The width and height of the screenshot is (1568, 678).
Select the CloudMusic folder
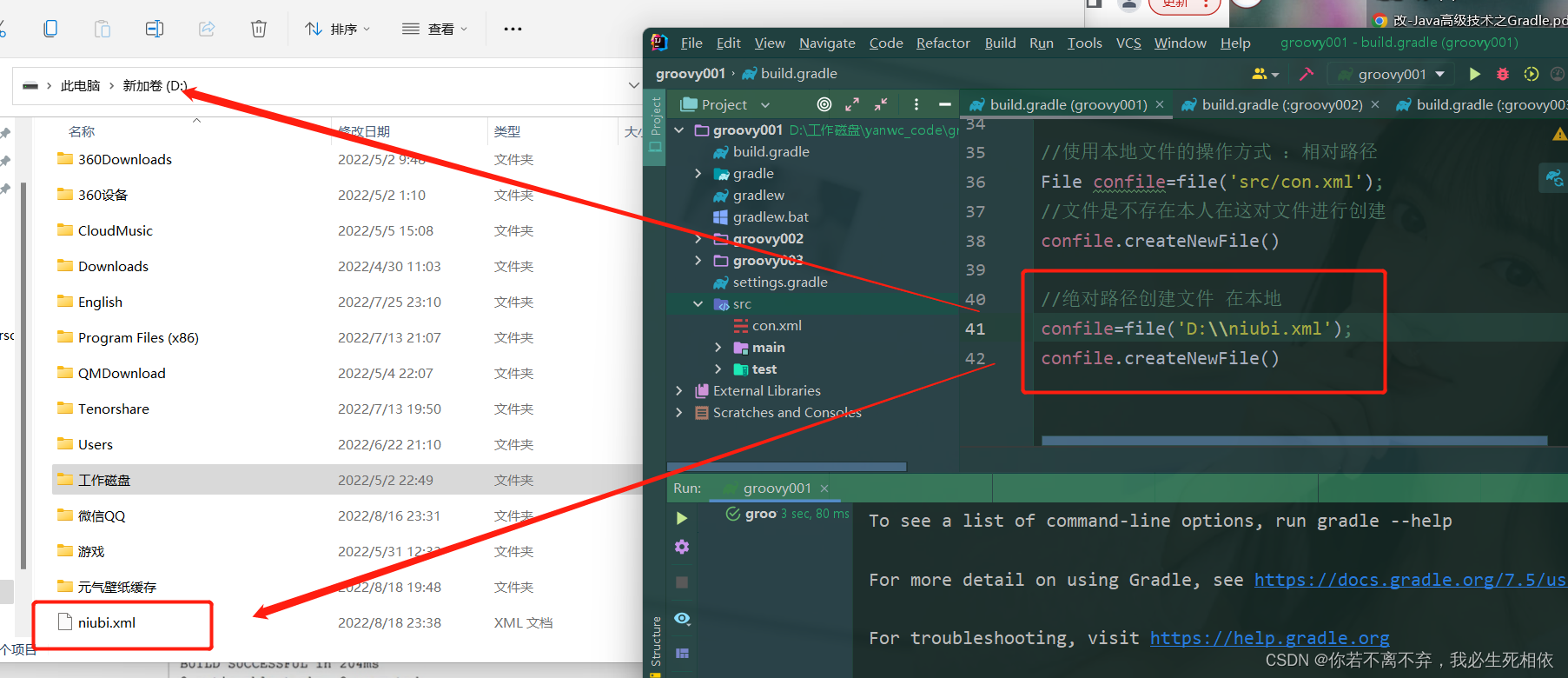pyautogui.click(x=115, y=230)
